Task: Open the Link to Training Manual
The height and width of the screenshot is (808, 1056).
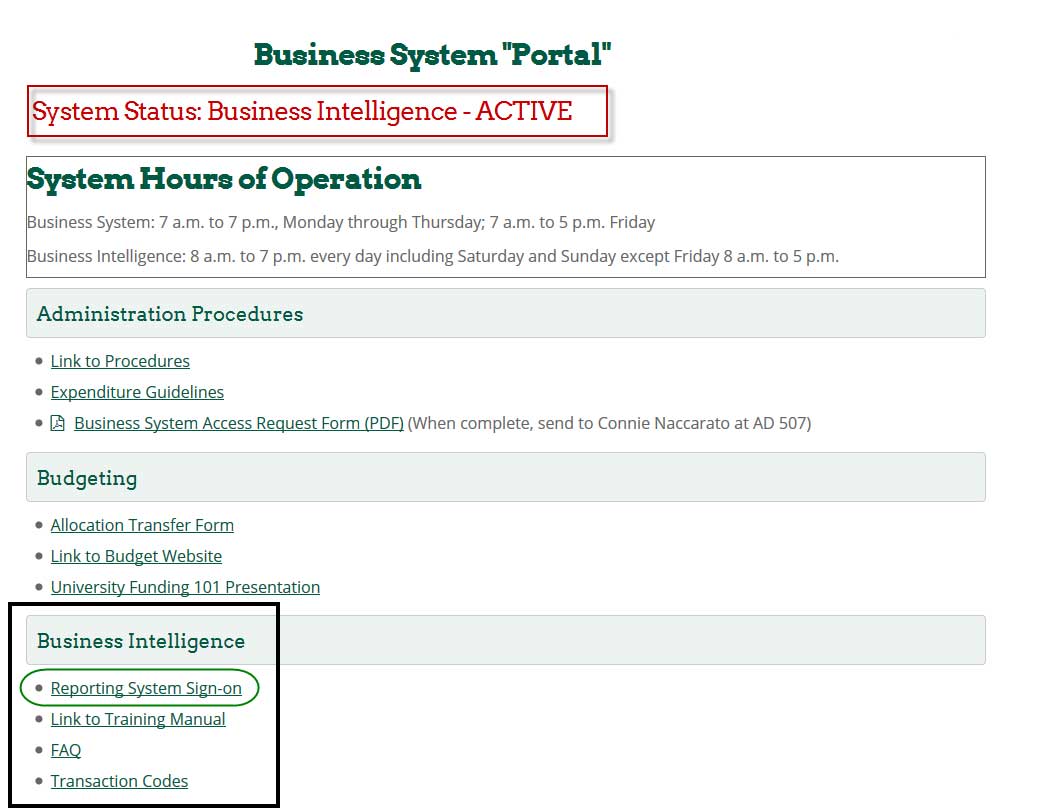Action: (138, 719)
